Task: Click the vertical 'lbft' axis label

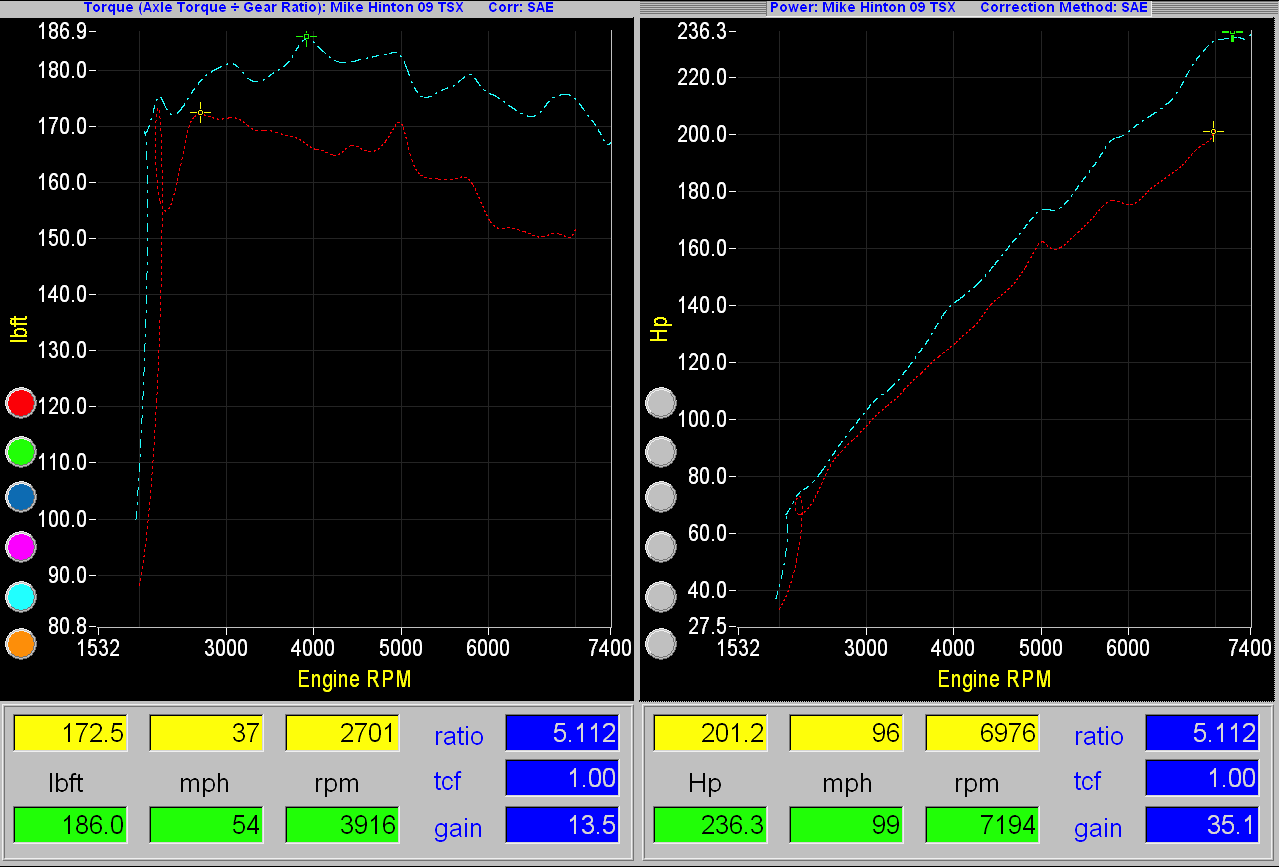Action: point(19,328)
